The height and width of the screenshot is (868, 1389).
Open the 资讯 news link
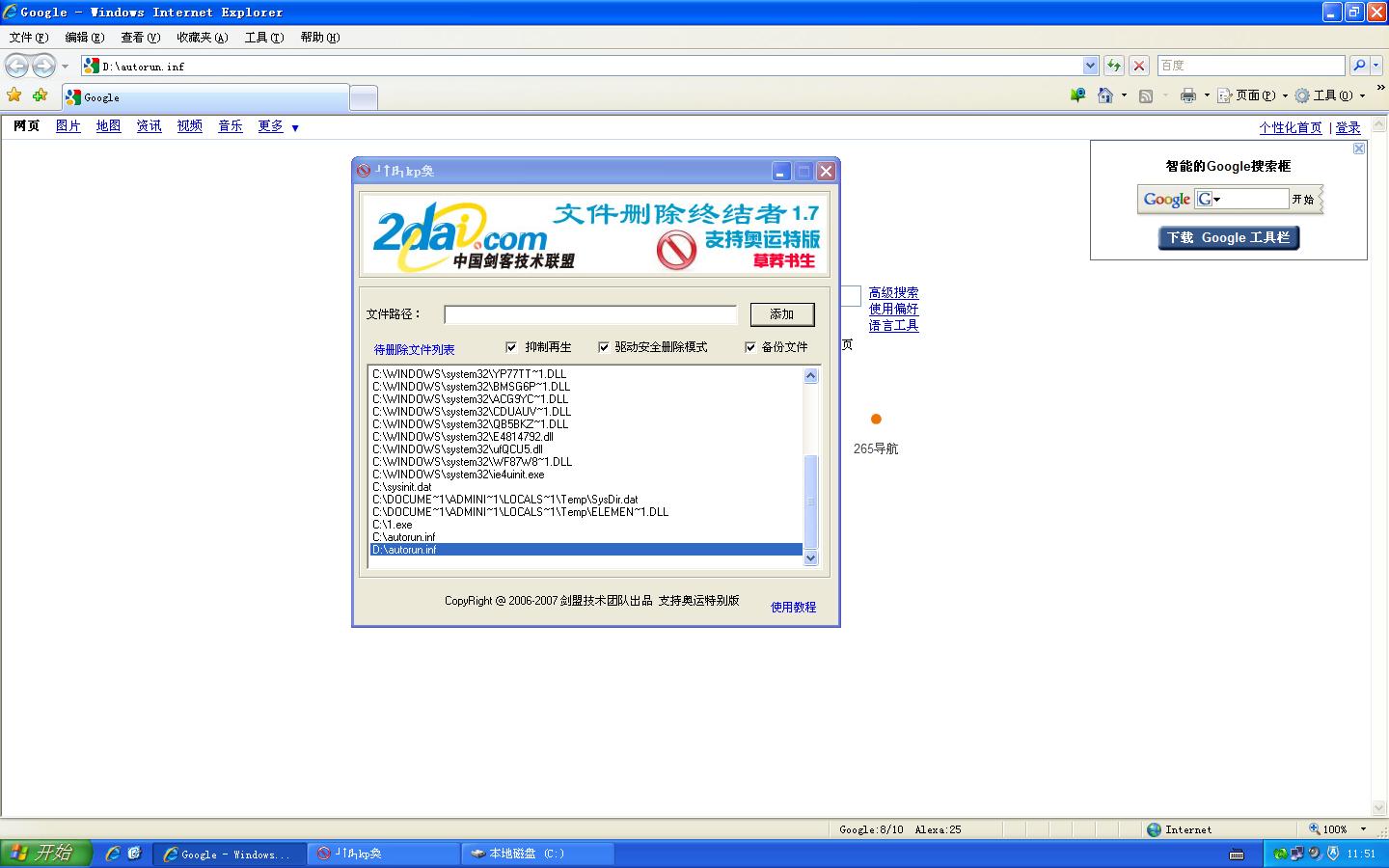point(149,126)
